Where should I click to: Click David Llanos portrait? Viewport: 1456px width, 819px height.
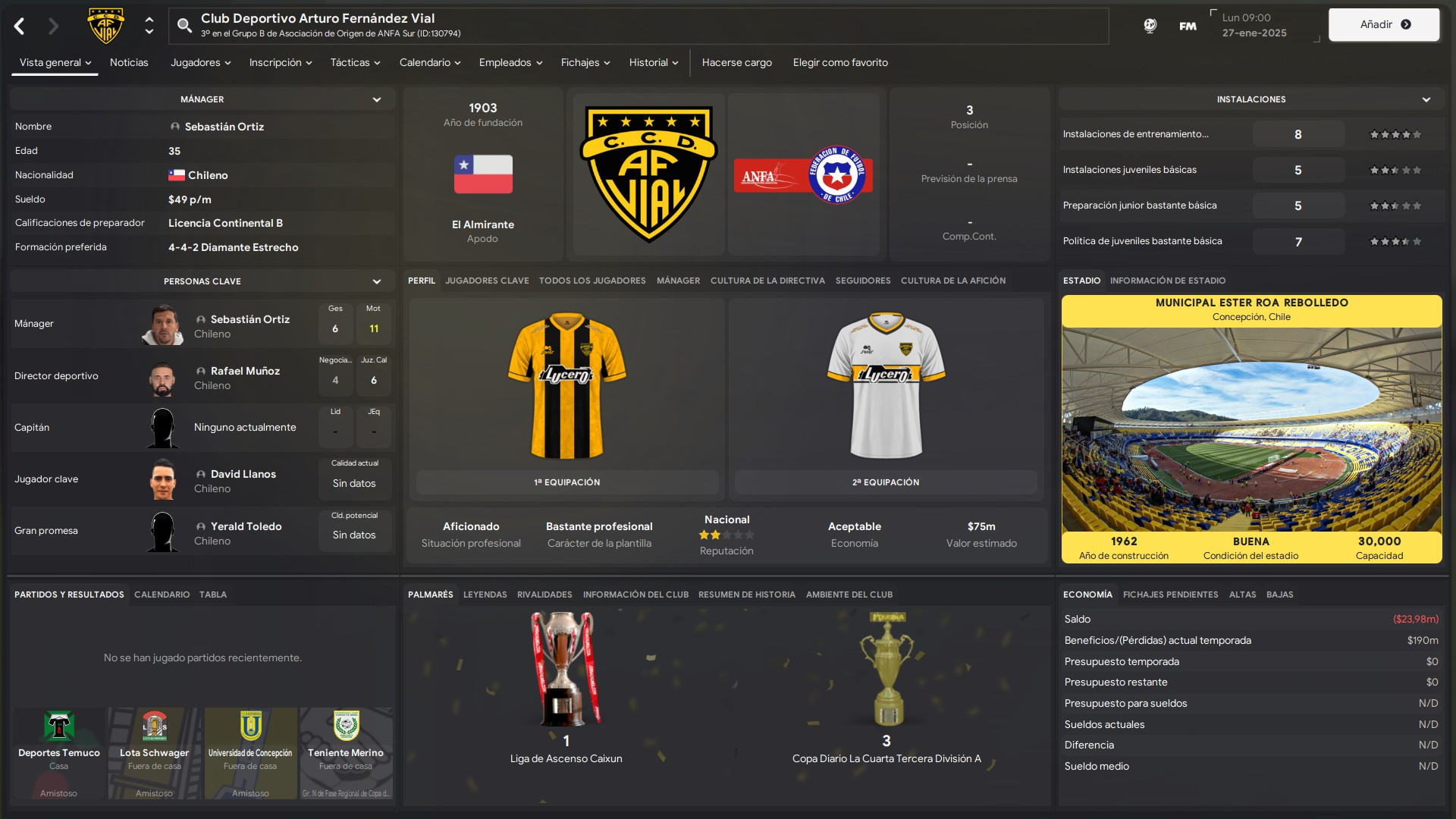pos(162,480)
